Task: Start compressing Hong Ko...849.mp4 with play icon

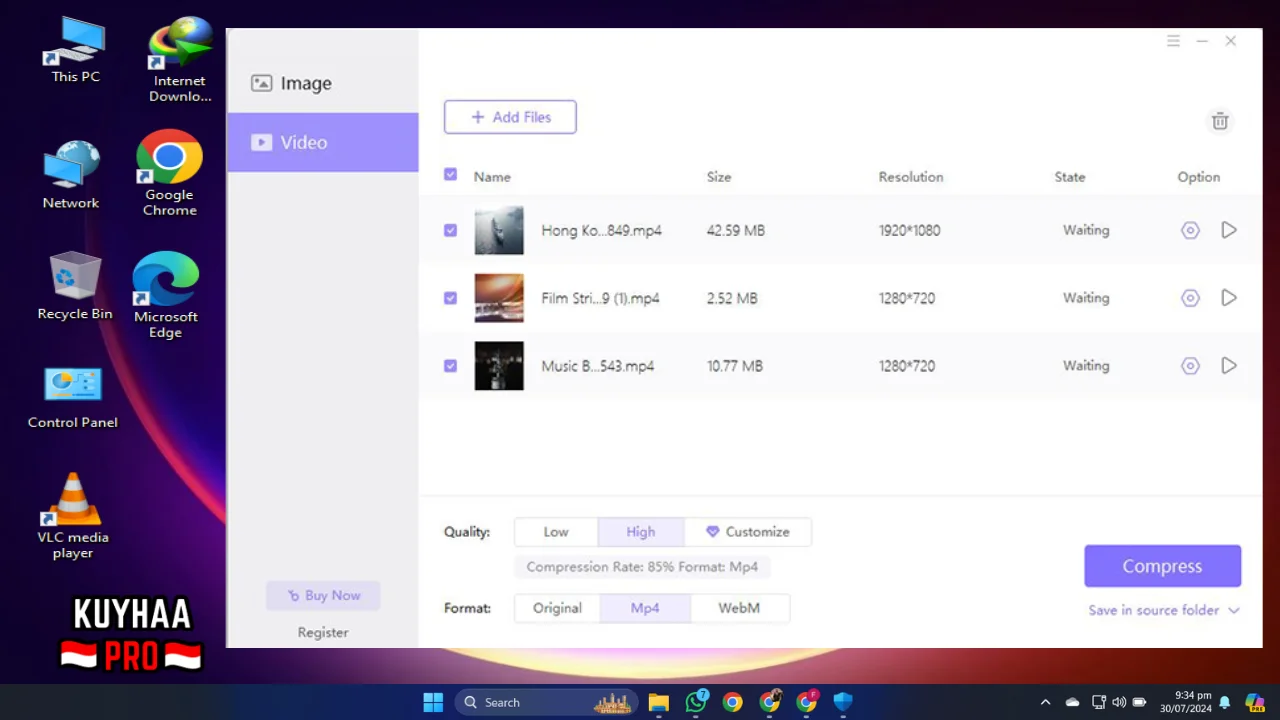Action: point(1229,230)
